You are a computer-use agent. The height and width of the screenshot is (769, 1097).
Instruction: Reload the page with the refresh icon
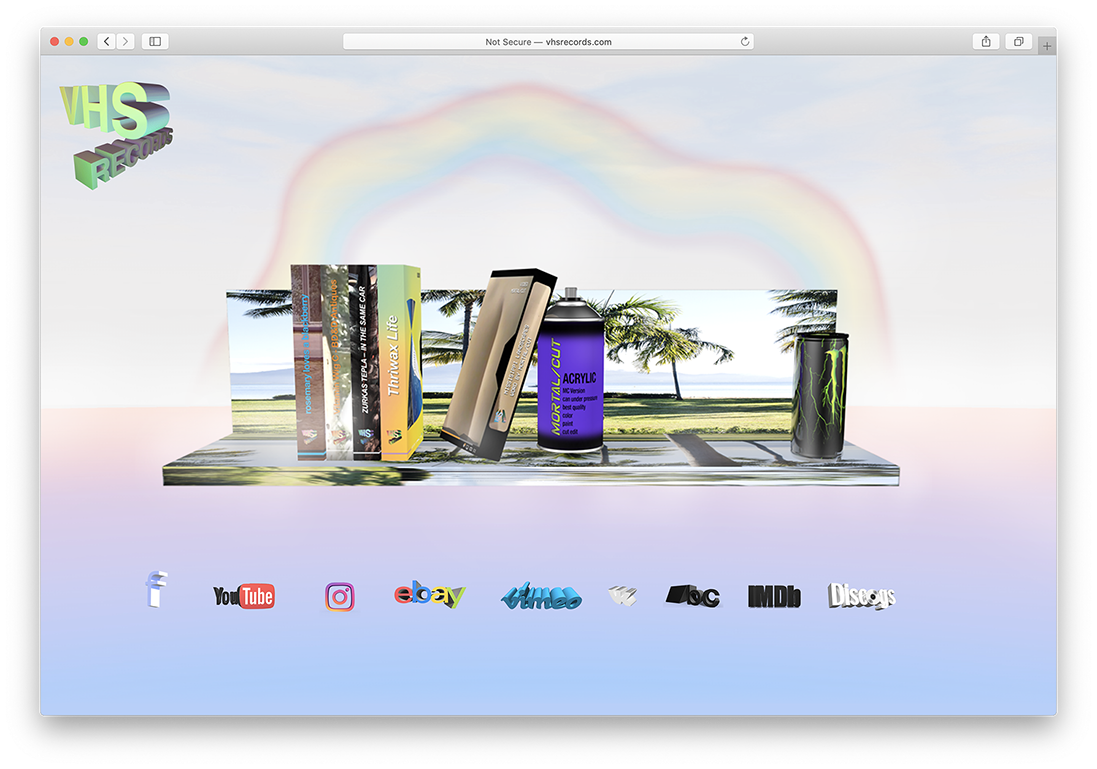point(745,42)
